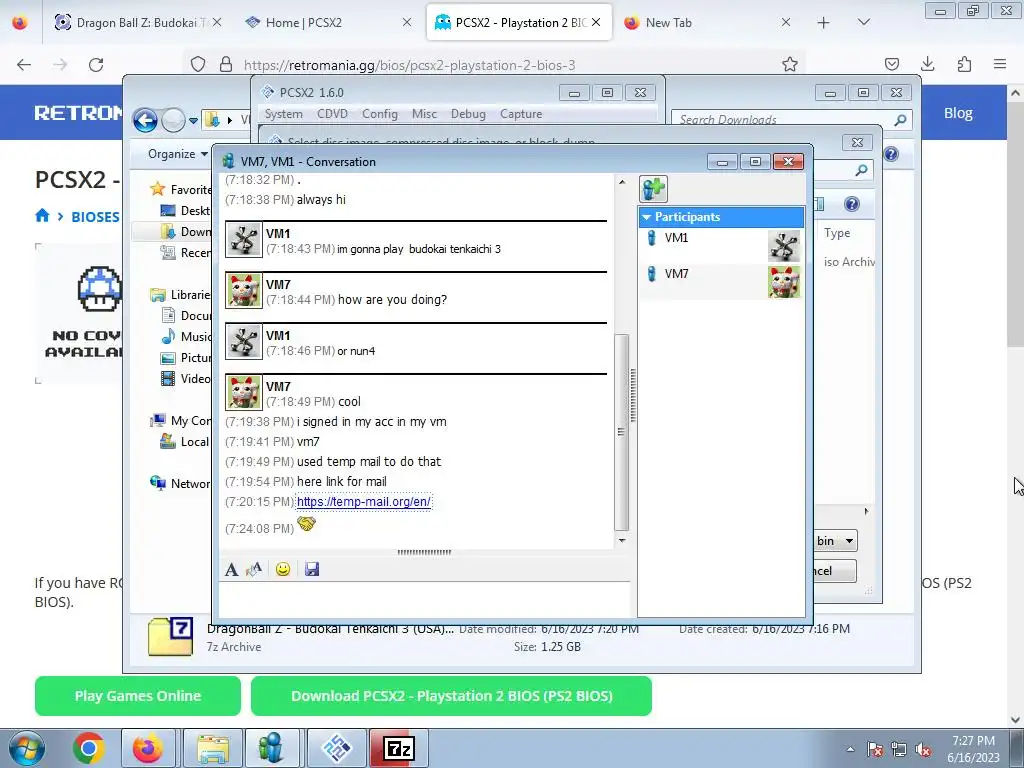The height and width of the screenshot is (768, 1024).
Task: Open Blog link in site header
Action: [958, 113]
